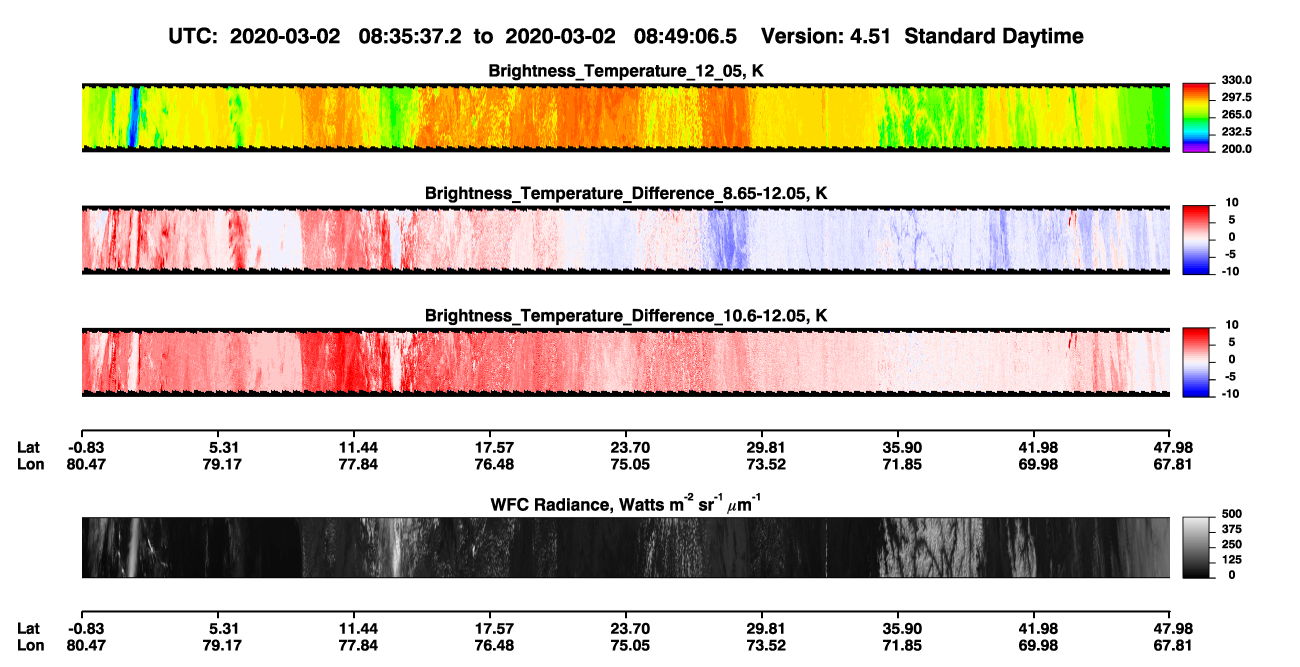Click the 'Lat' axis label under the WFC Radiance plot
Viewport: 1300px width, 667px height.
click(29, 628)
